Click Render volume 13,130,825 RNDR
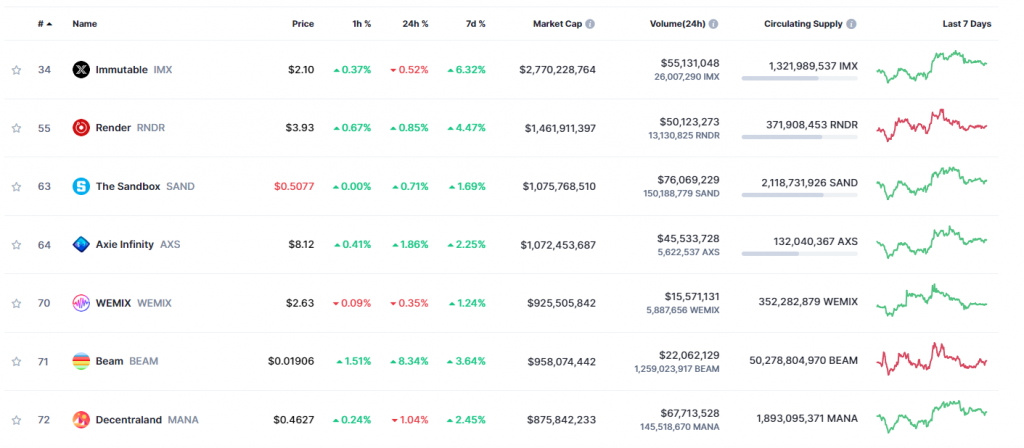Image resolution: width=1024 pixels, height=448 pixels. [682, 135]
